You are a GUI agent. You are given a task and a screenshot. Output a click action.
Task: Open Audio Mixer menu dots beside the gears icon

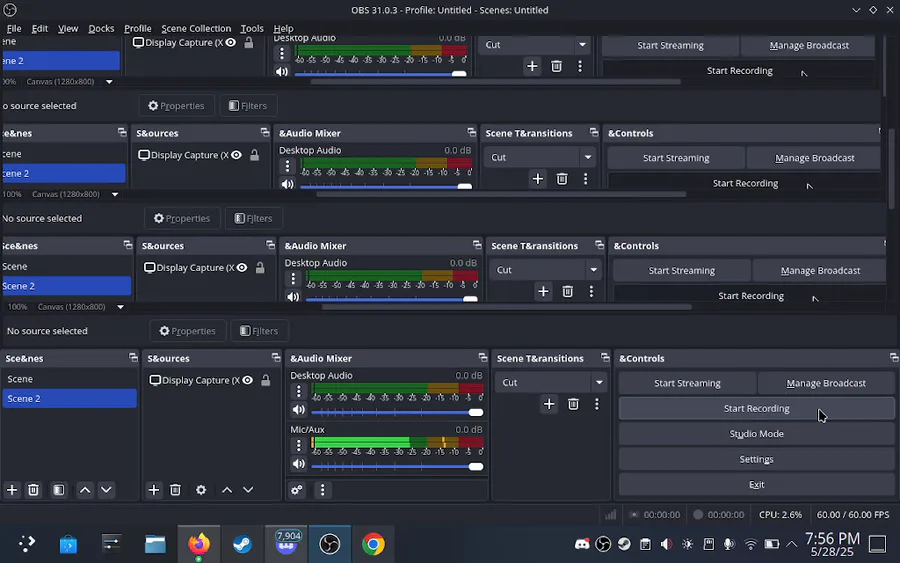click(323, 490)
